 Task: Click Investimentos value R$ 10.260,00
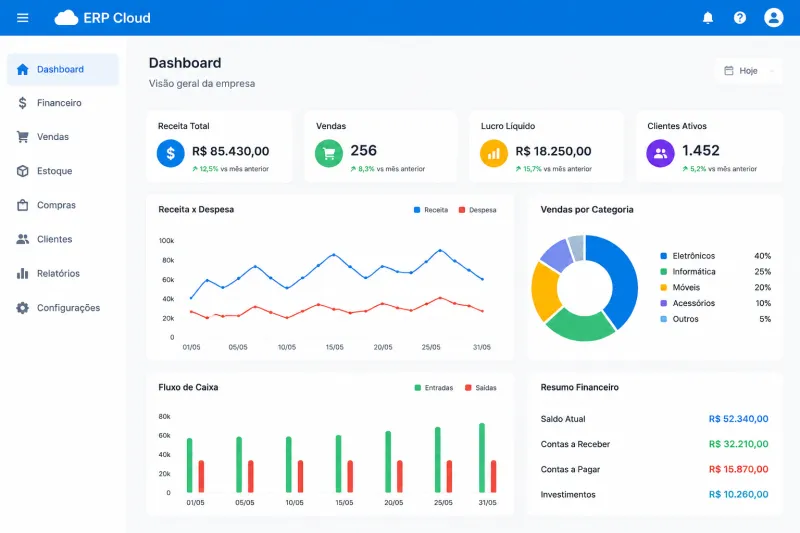pos(738,494)
